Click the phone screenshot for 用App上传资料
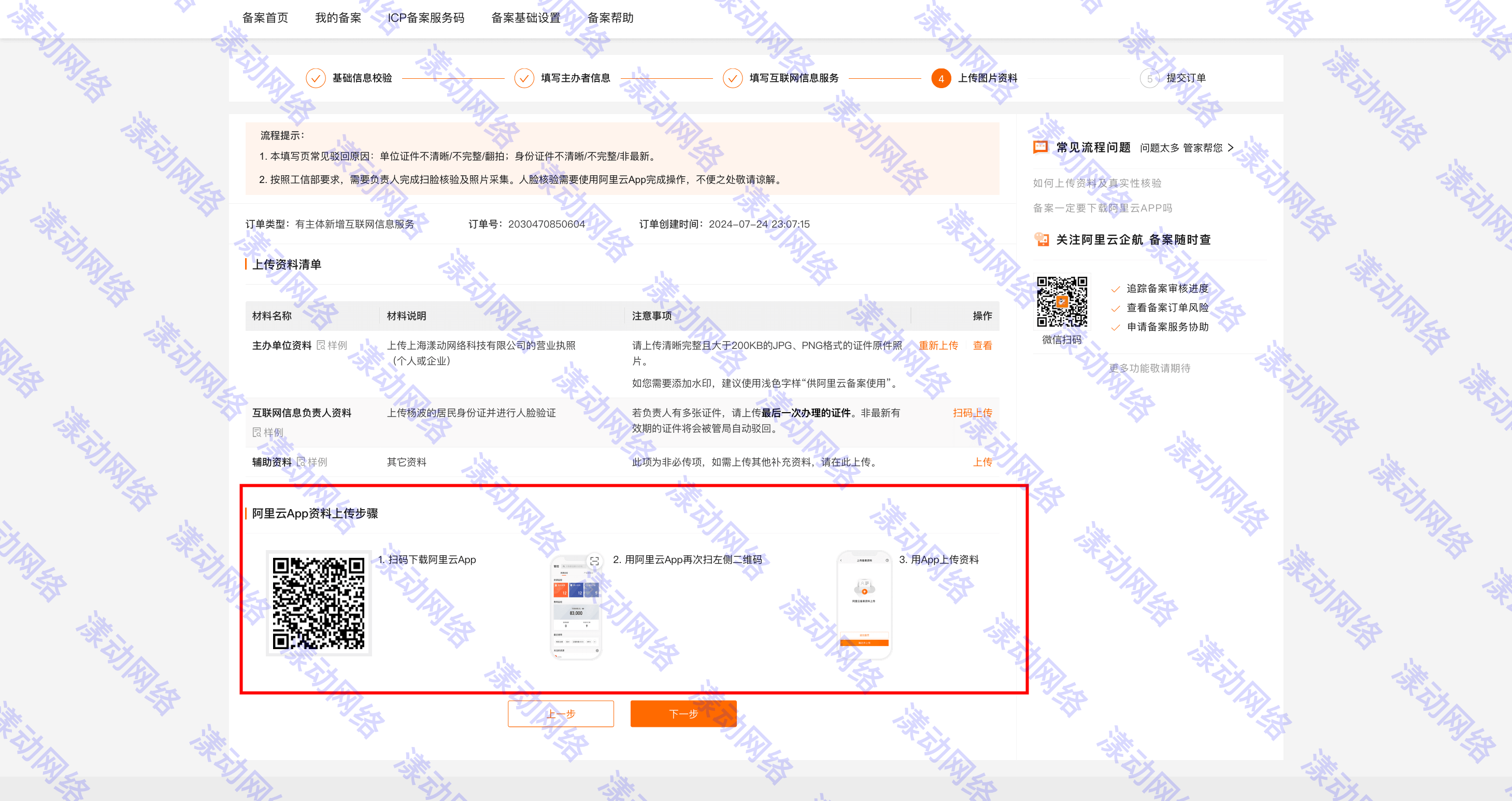Screen dimensions: 1512x801 (x=864, y=605)
